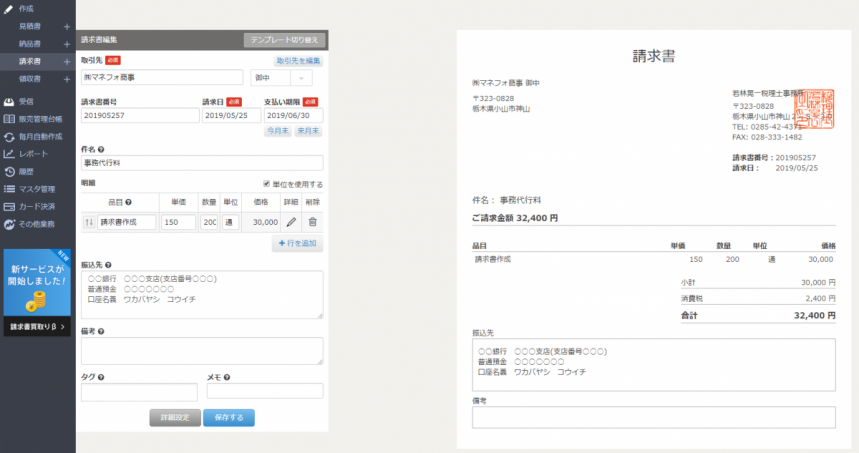Click テンプレート切り替え button
Image resolution: width=859 pixels, height=453 pixels.
tap(284, 40)
